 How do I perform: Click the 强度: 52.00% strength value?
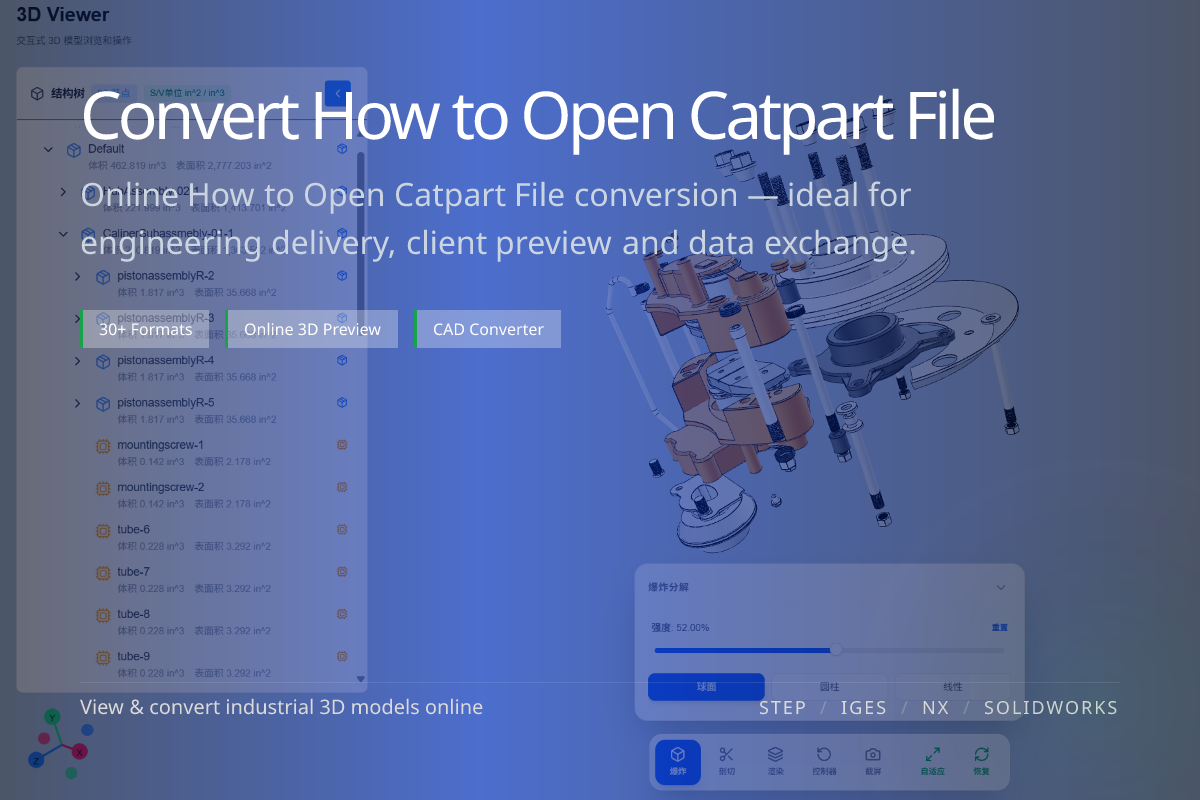(680, 627)
